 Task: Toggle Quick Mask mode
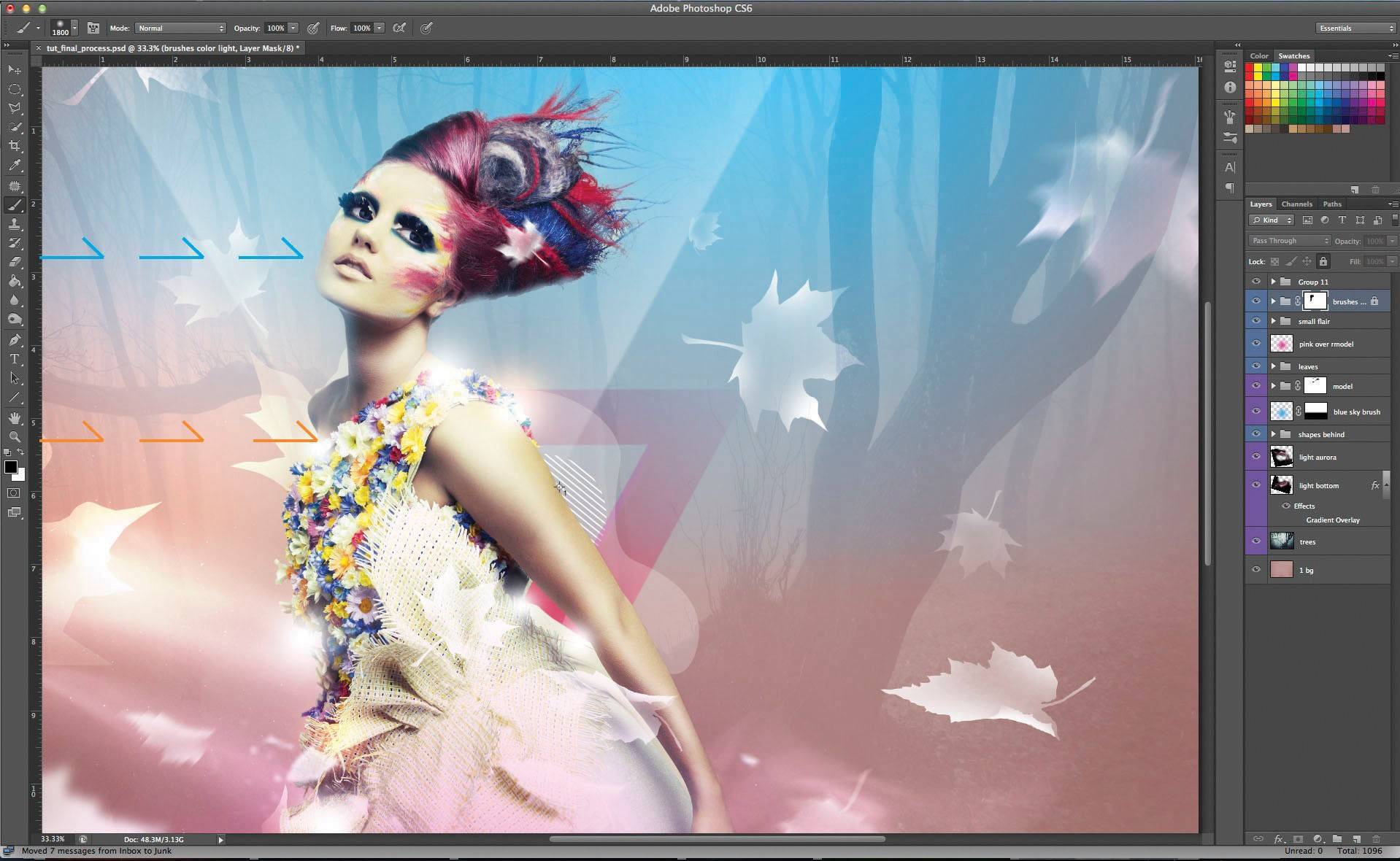point(14,493)
